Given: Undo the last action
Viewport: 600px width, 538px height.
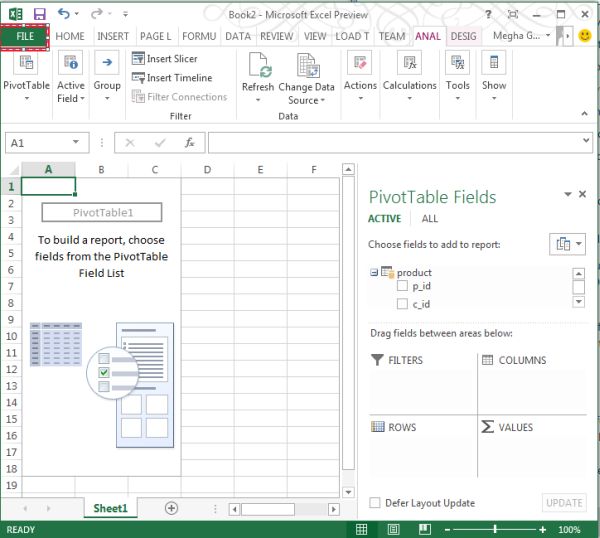Looking at the screenshot, I should coord(64,14).
